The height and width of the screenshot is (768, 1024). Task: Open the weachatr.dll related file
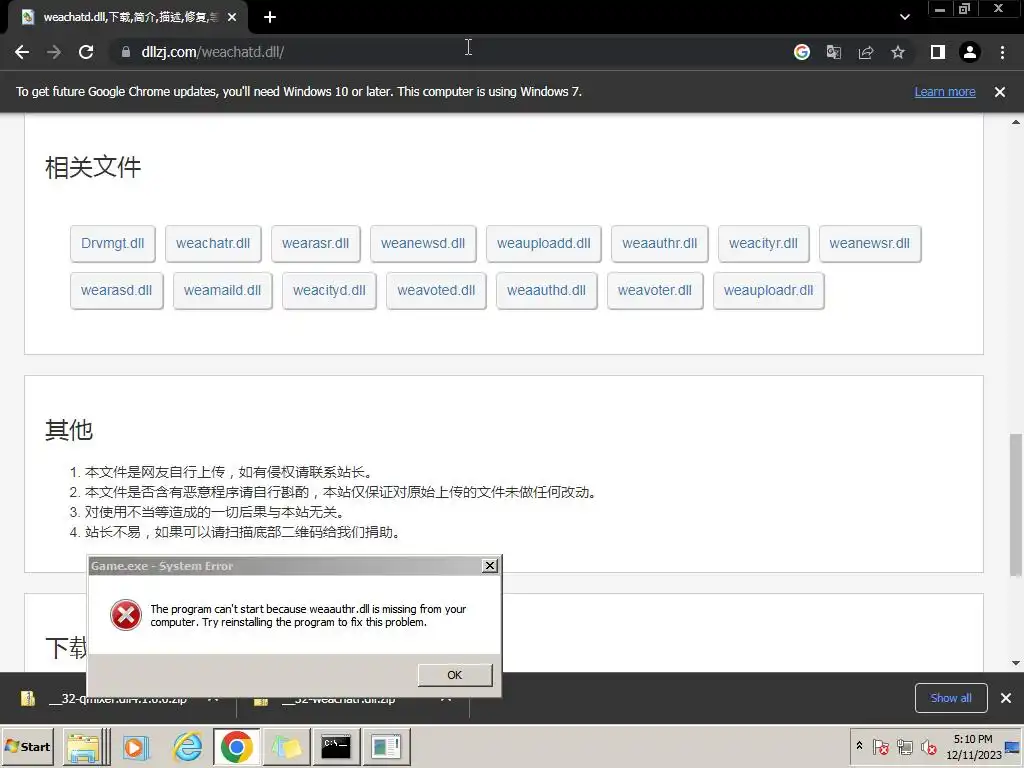(213, 244)
